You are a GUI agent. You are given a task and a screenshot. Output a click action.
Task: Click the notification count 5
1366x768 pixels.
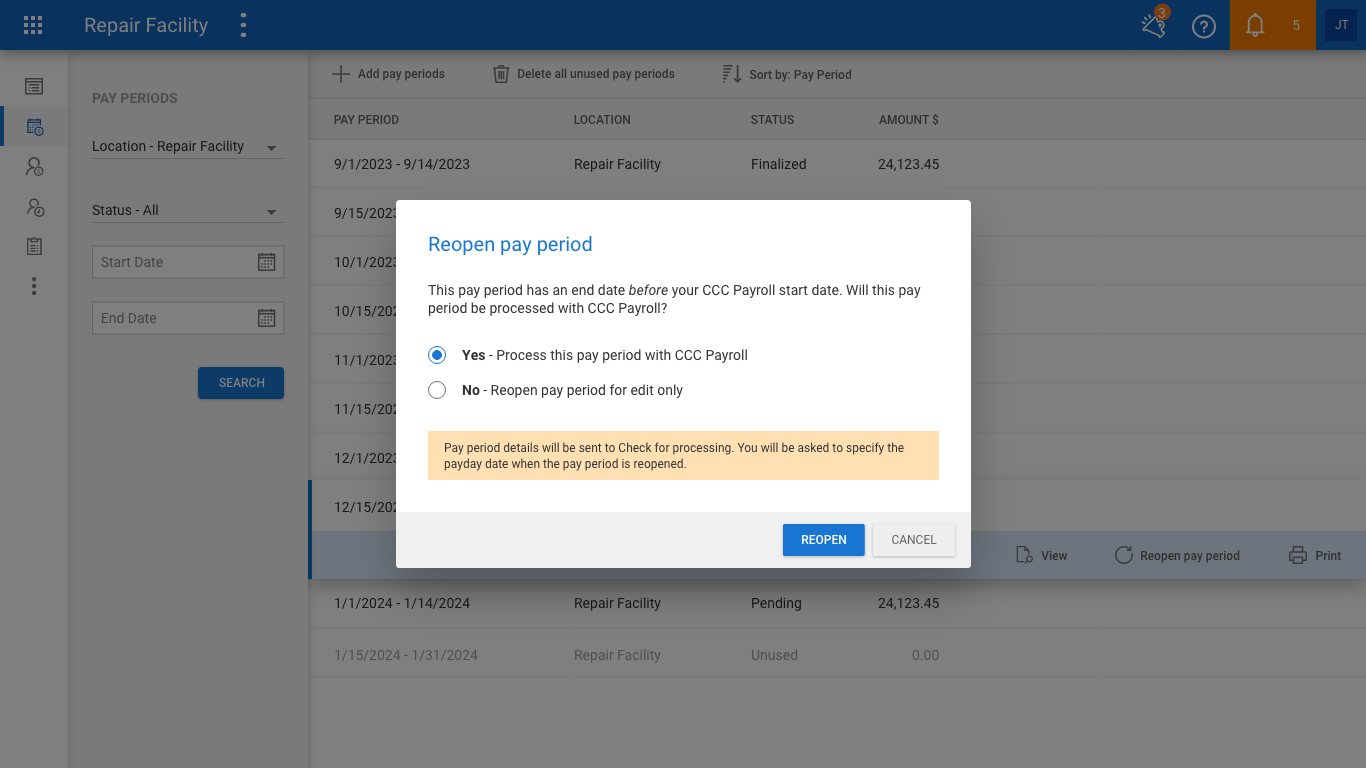click(1296, 26)
